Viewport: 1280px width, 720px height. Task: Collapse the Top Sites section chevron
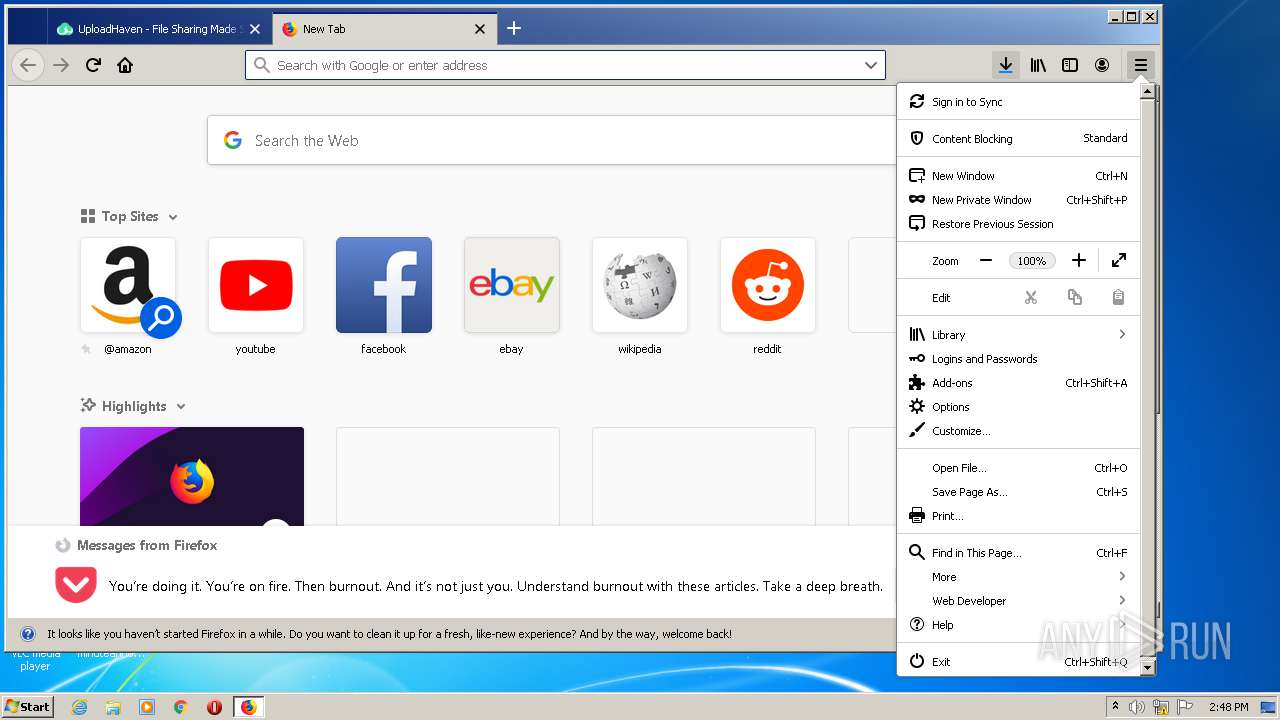pyautogui.click(x=173, y=217)
